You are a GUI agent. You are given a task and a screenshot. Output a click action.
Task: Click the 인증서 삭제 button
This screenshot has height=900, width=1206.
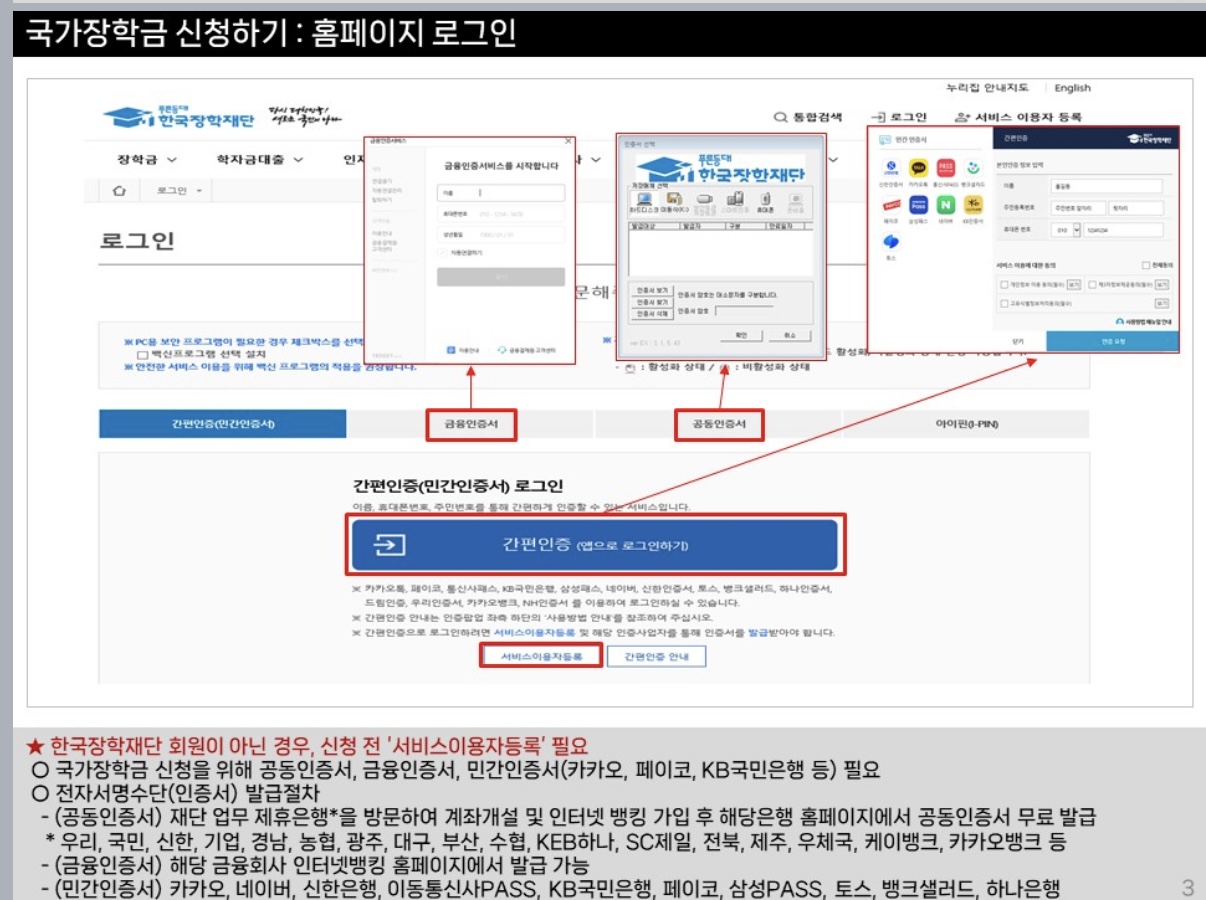[652, 314]
